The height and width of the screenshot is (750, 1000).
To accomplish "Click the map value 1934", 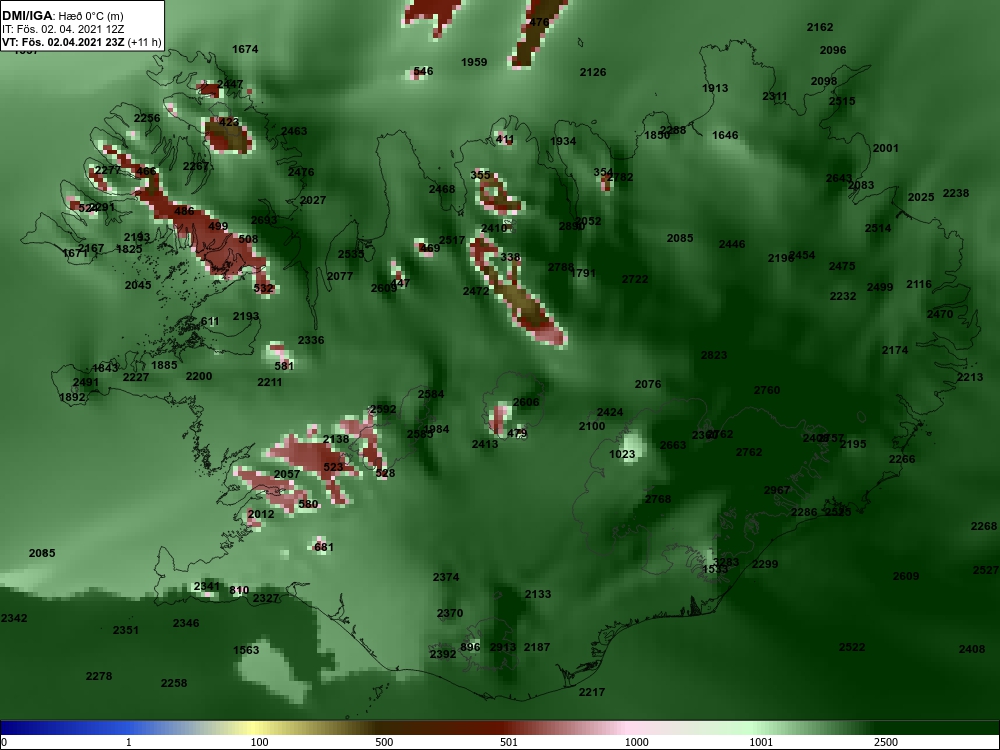I will tap(563, 142).
